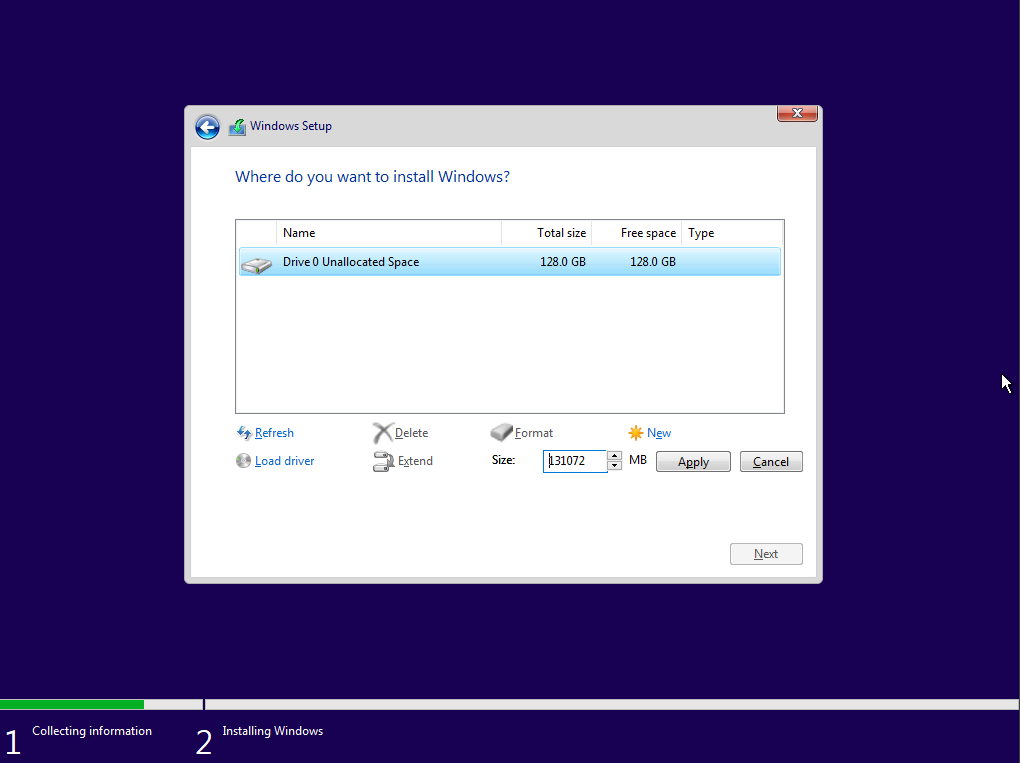Cancel the new partition size entry
This screenshot has height=763, width=1020.
(770, 462)
